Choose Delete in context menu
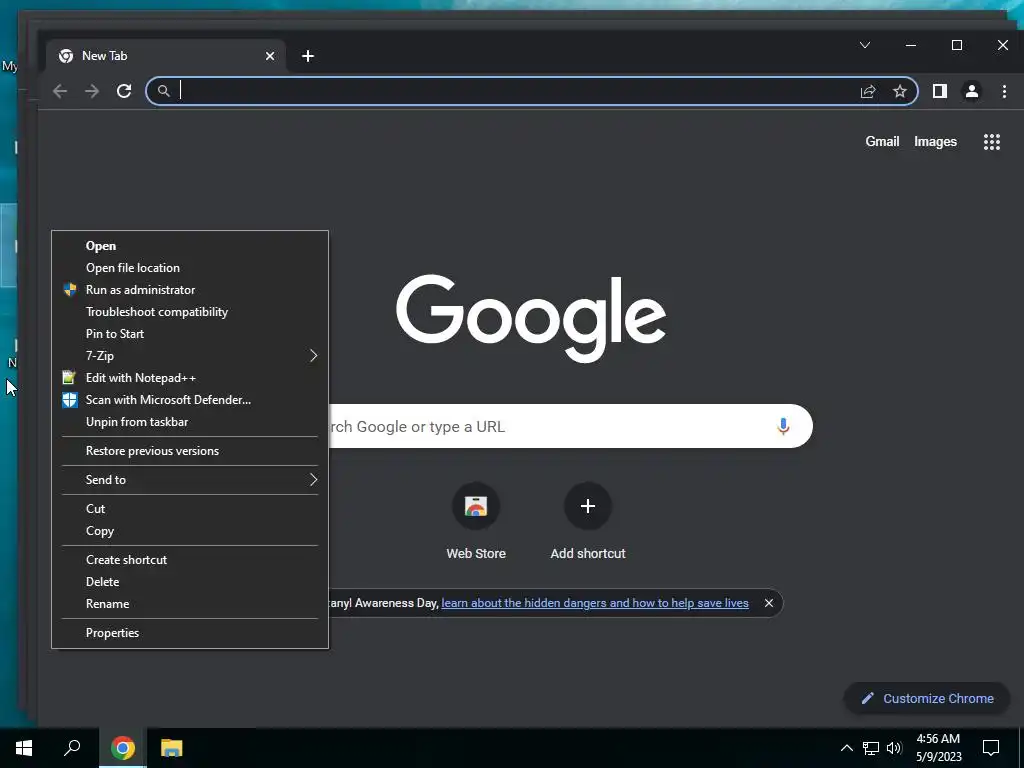 point(190,582)
